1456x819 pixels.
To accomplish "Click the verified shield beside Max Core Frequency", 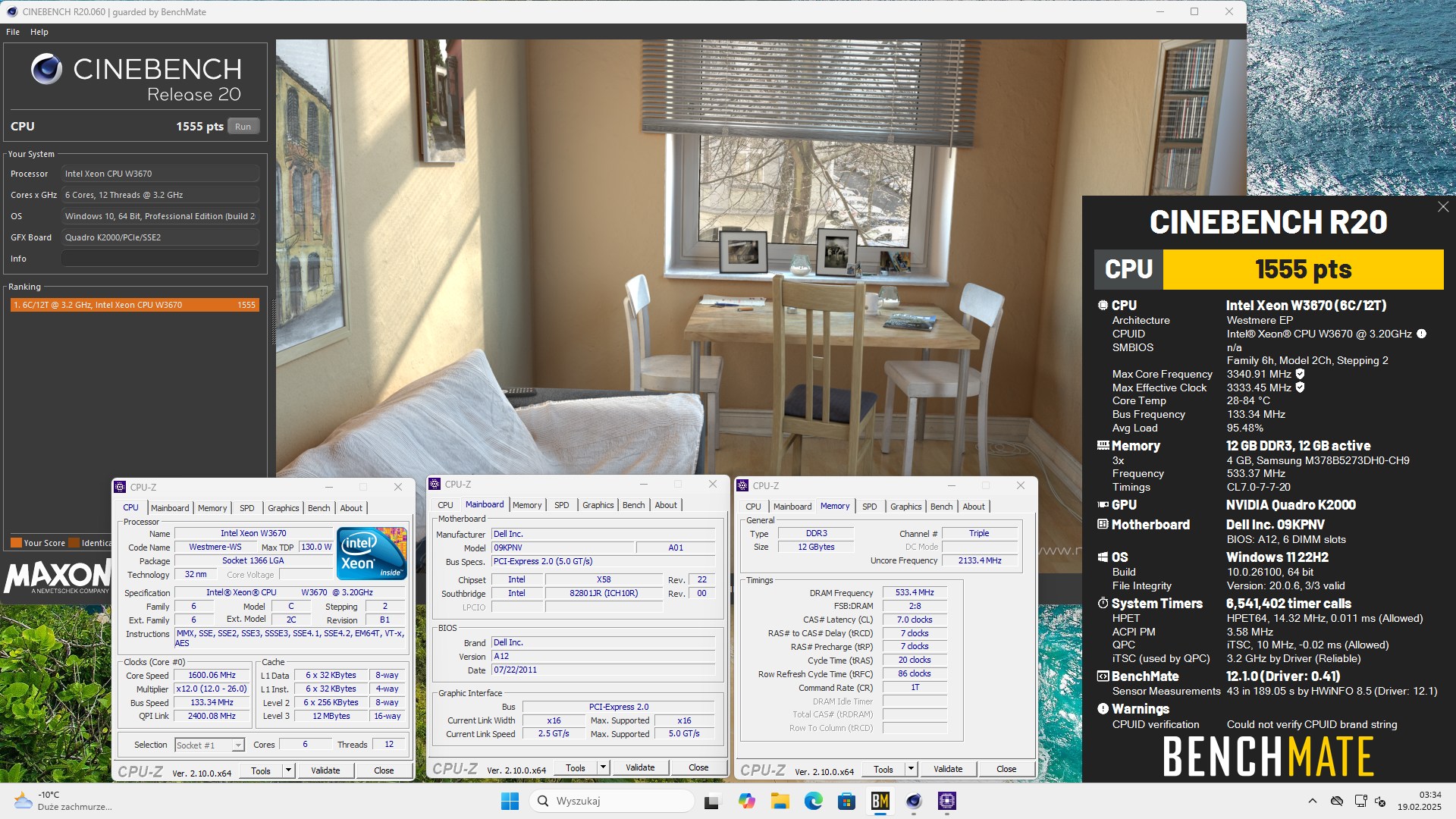I will pos(1300,374).
